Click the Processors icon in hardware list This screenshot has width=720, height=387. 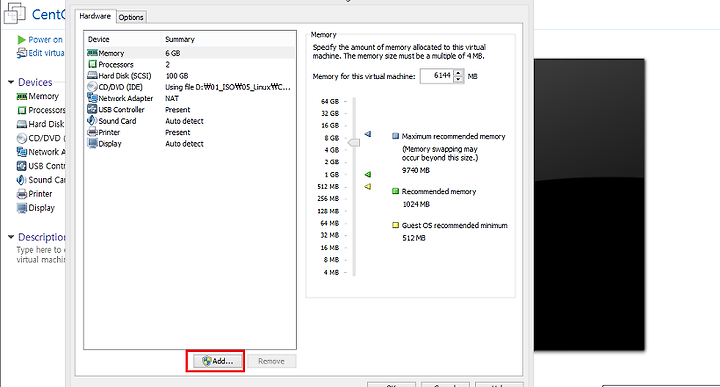[x=92, y=64]
